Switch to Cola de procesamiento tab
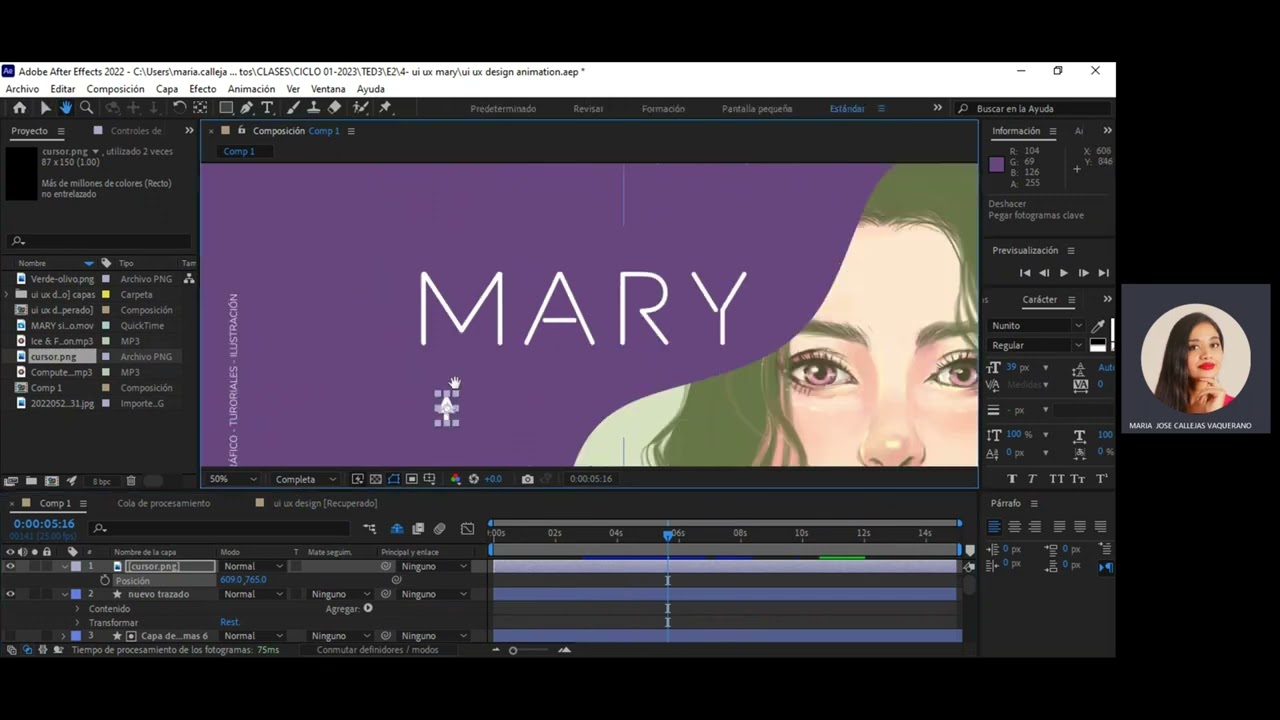Viewport: 1280px width, 720px height. (163, 503)
